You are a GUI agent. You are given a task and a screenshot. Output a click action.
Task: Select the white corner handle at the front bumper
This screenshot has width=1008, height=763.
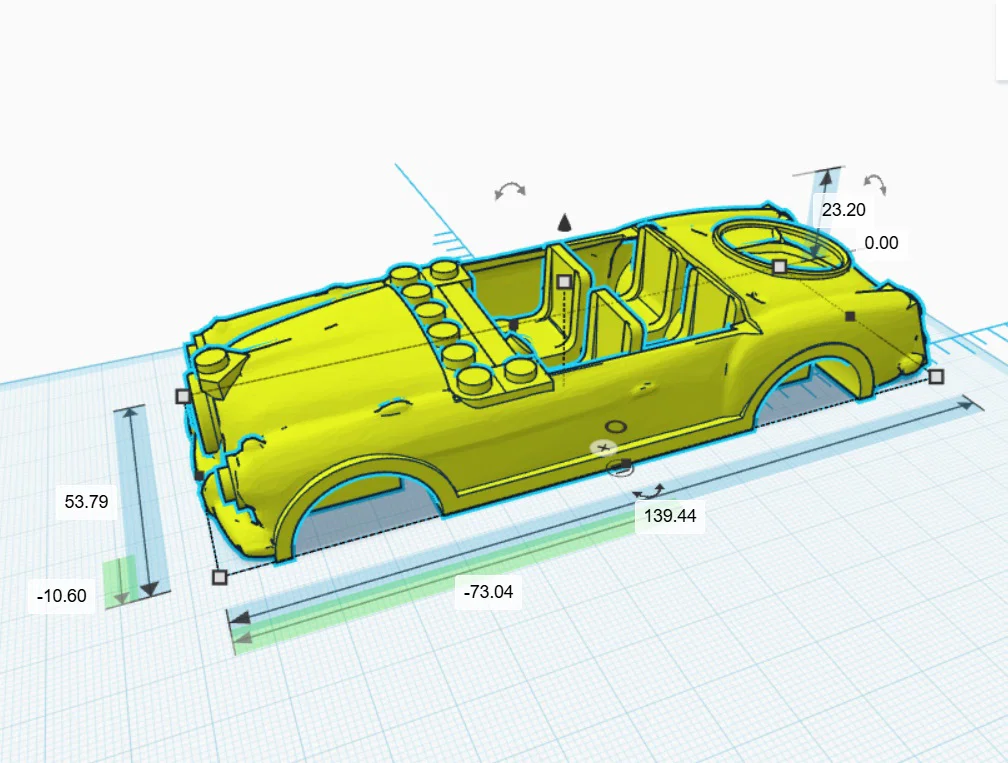coord(183,396)
